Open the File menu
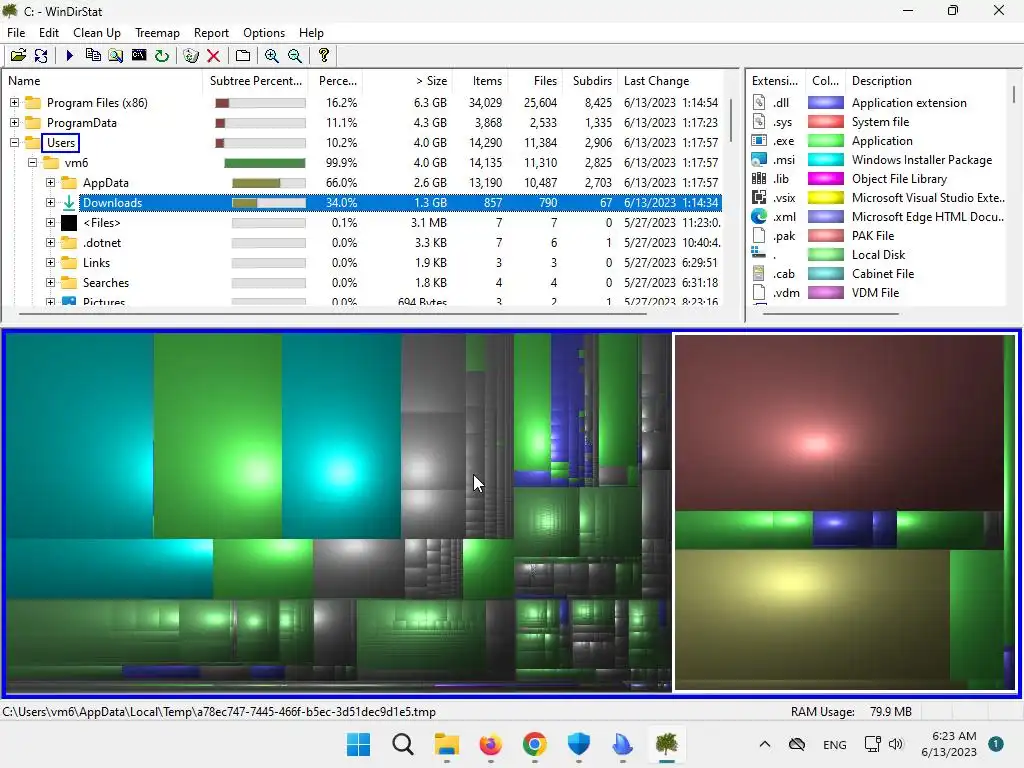The image size is (1024, 768). 16,33
